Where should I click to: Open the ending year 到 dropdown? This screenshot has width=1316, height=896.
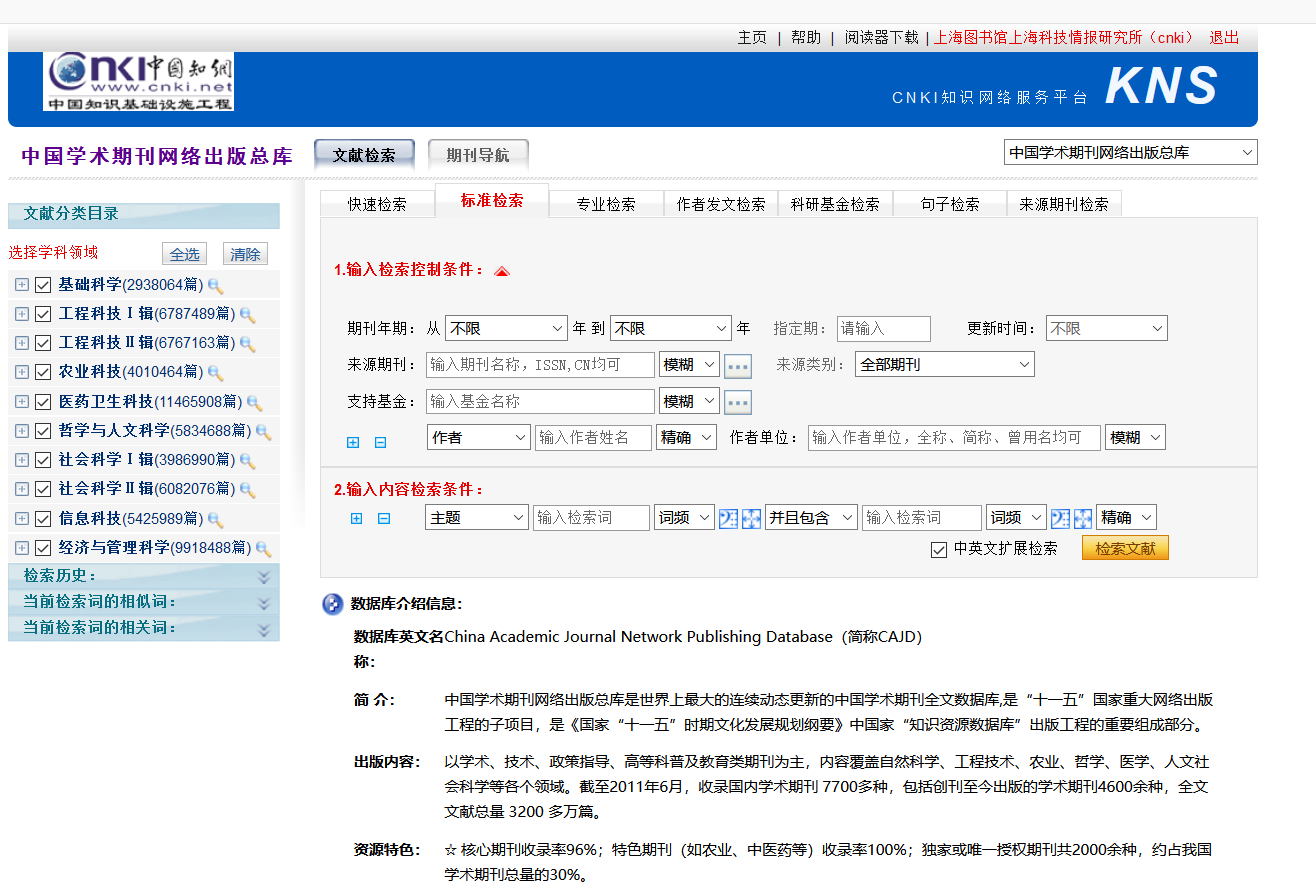click(671, 328)
